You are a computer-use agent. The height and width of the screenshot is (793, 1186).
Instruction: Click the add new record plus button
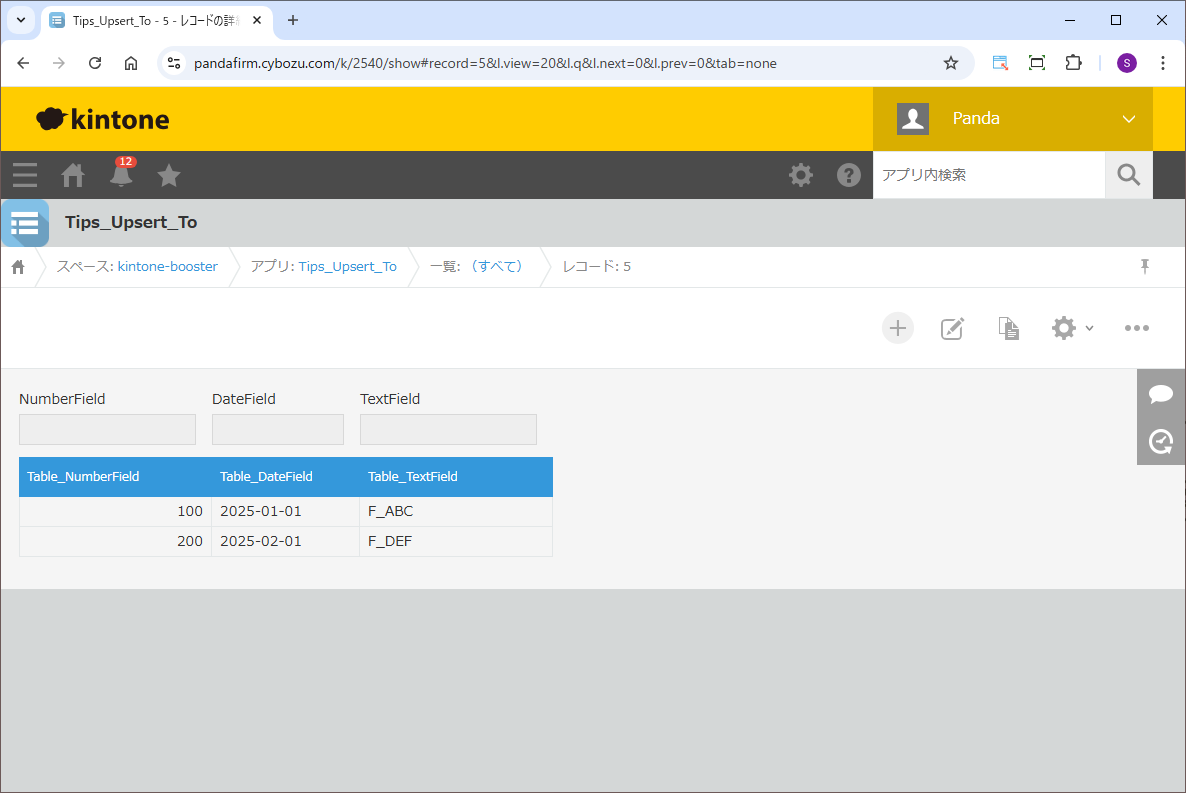point(897,328)
